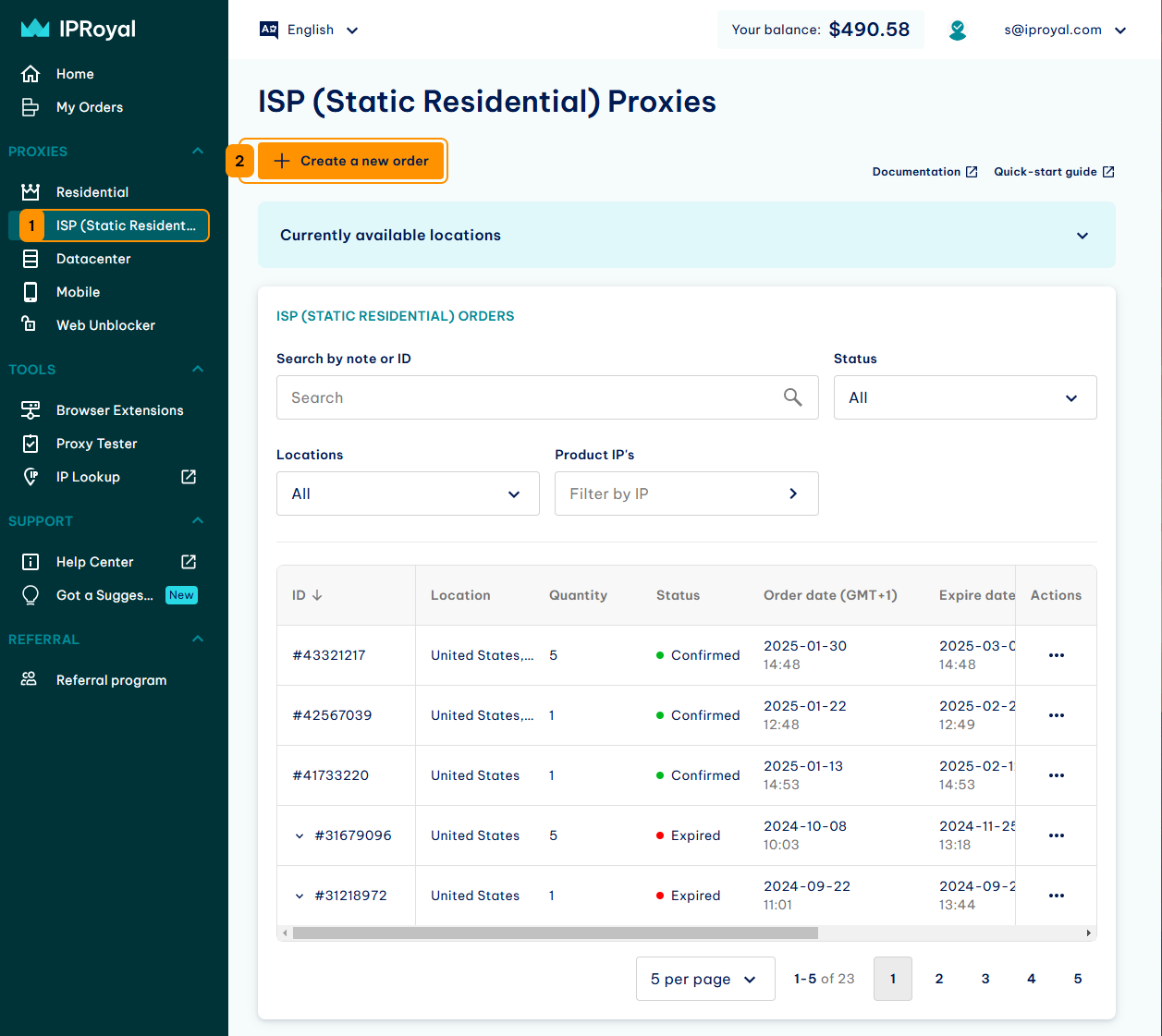Screen dimensions: 1162x1036
Task: Sort orders by the ID column arrow
Action: (x=317, y=595)
